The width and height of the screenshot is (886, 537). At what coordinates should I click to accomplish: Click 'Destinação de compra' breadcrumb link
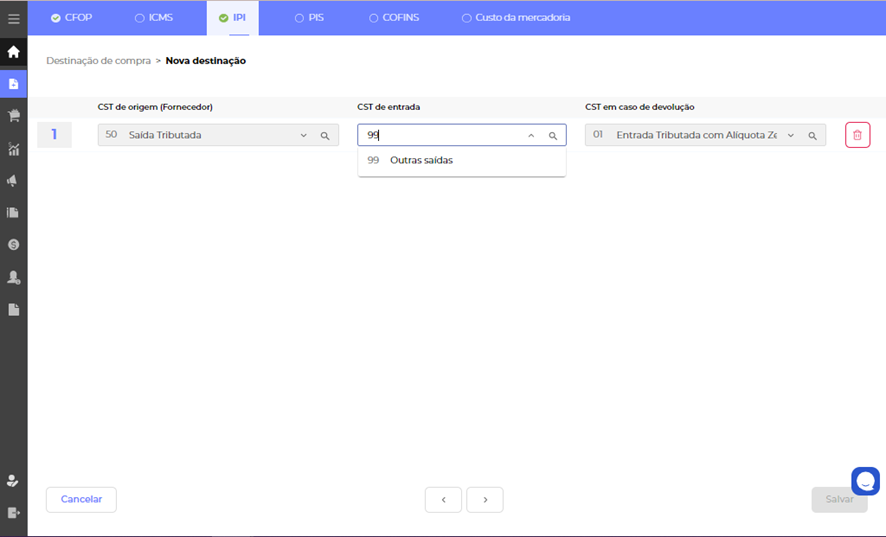(98, 61)
